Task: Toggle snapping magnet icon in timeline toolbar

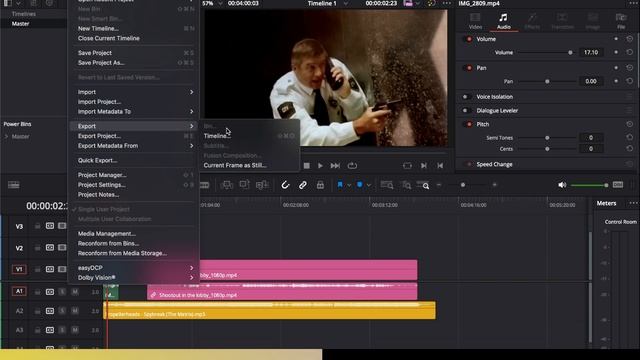Action: (285, 185)
